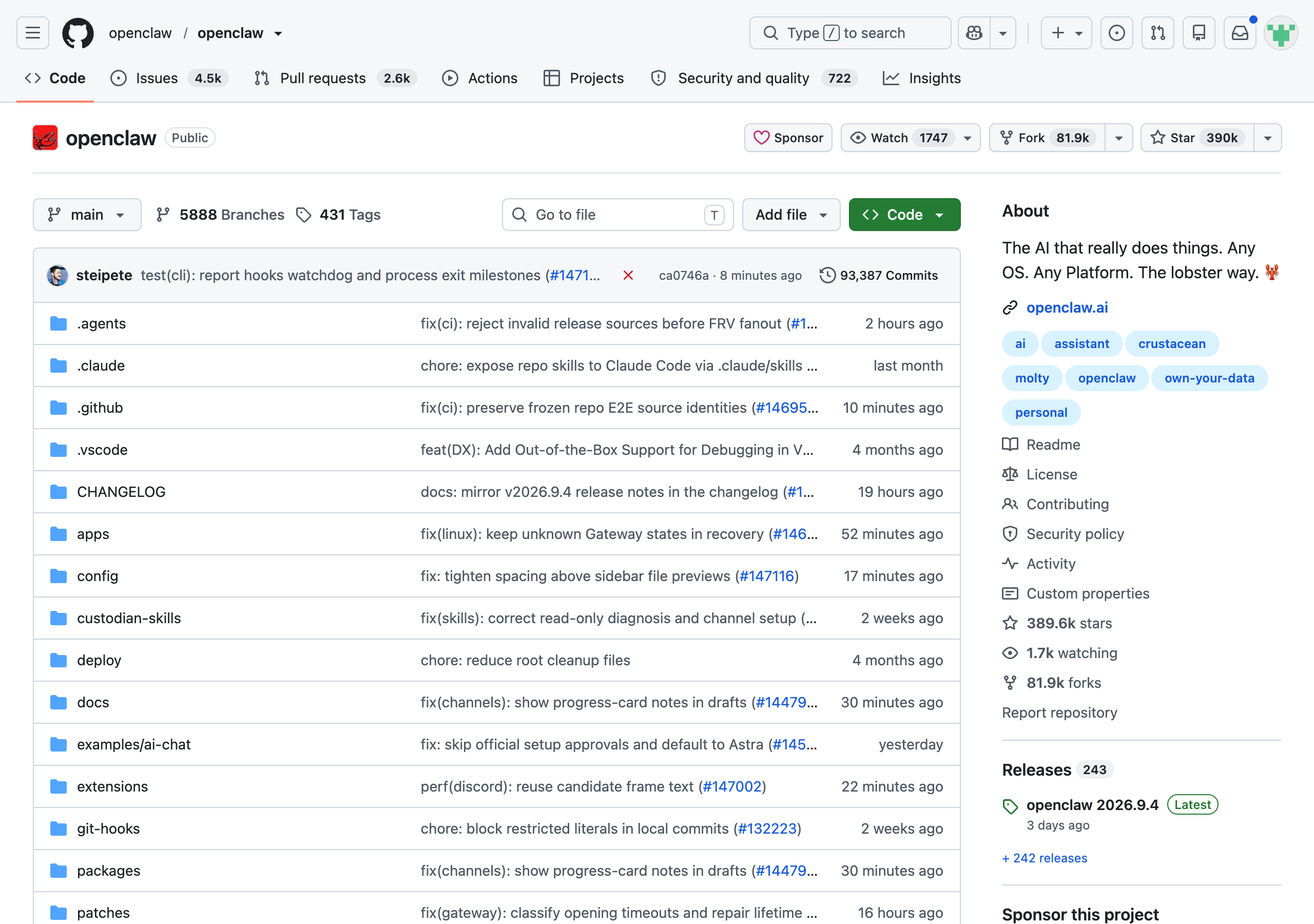1314x924 pixels.
Task: Expand the Fork options dropdown arrow
Action: click(1119, 138)
